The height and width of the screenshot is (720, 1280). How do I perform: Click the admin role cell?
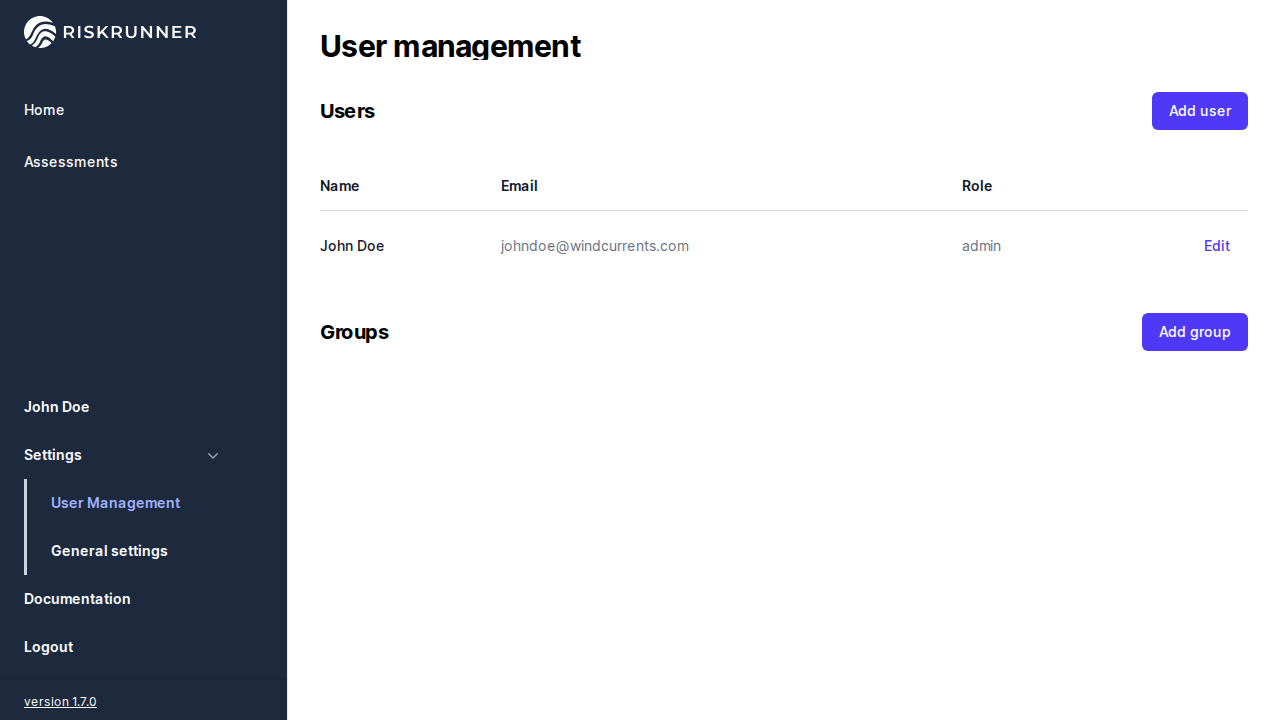981,246
